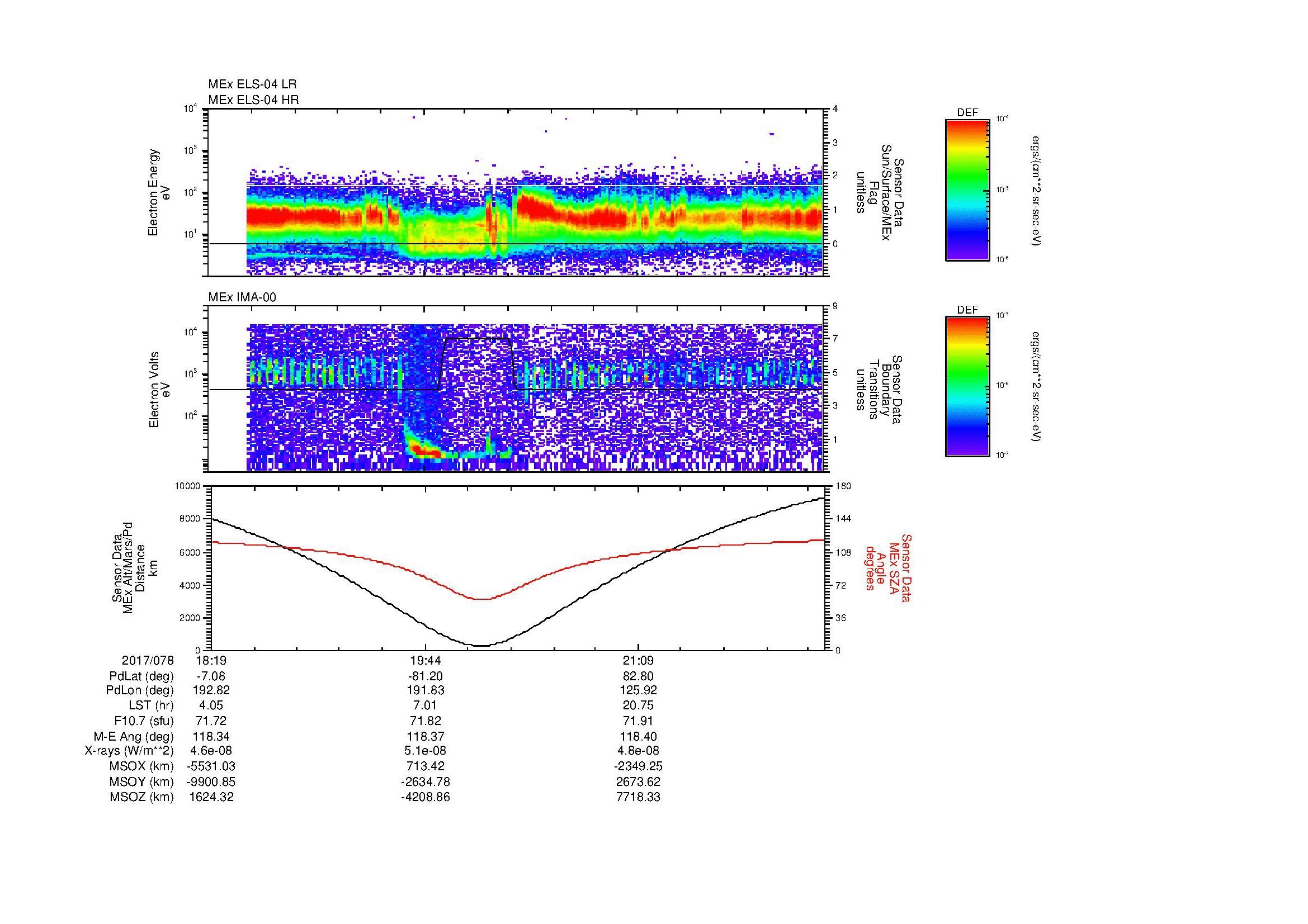Image resolution: width=1308 pixels, height=924 pixels.
Task: Click the SZA axis tick '180'
Action: [843, 486]
